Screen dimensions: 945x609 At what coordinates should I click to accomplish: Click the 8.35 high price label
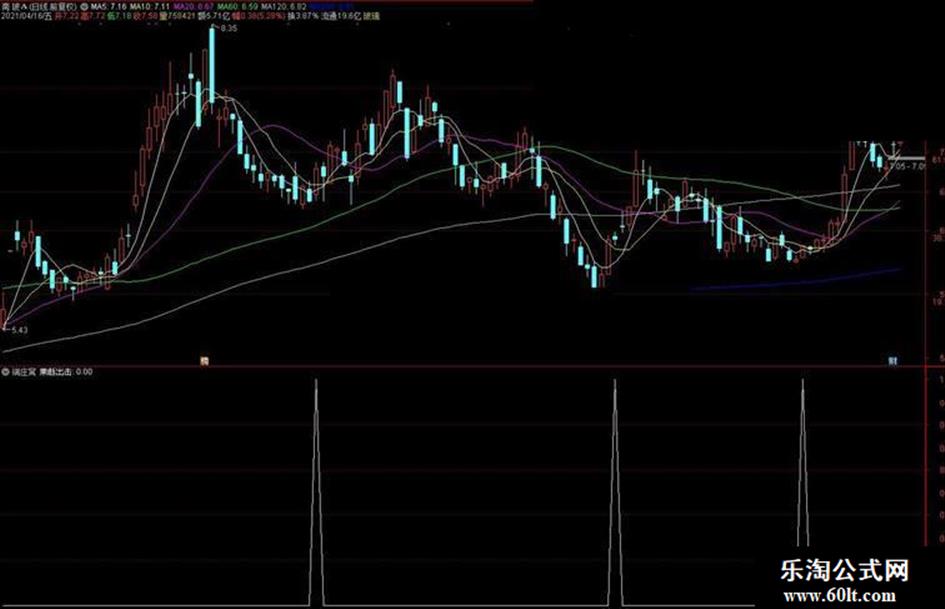tap(228, 28)
